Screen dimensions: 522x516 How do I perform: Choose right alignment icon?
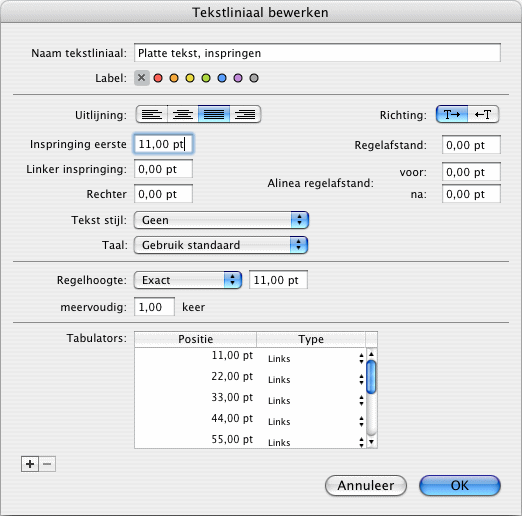[245, 114]
